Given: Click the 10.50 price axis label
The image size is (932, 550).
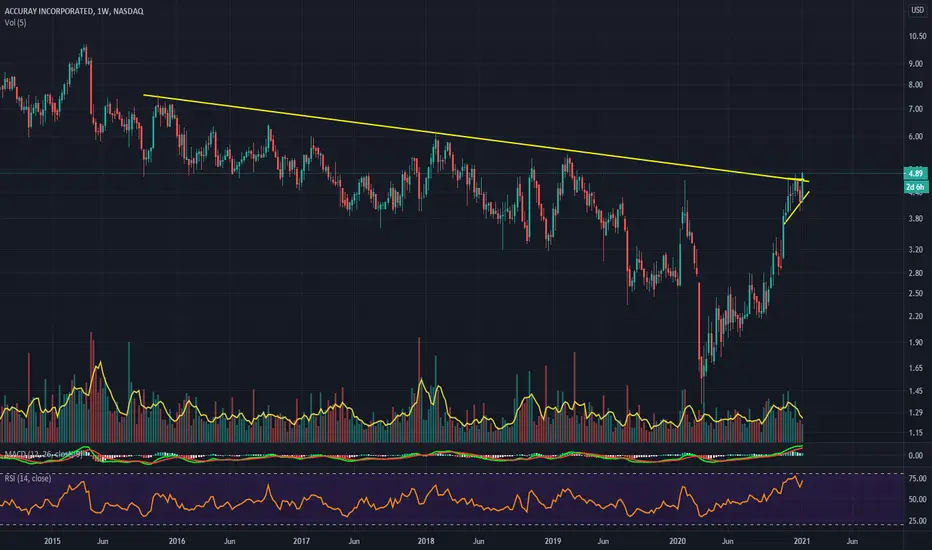Looking at the screenshot, I should 917,36.
